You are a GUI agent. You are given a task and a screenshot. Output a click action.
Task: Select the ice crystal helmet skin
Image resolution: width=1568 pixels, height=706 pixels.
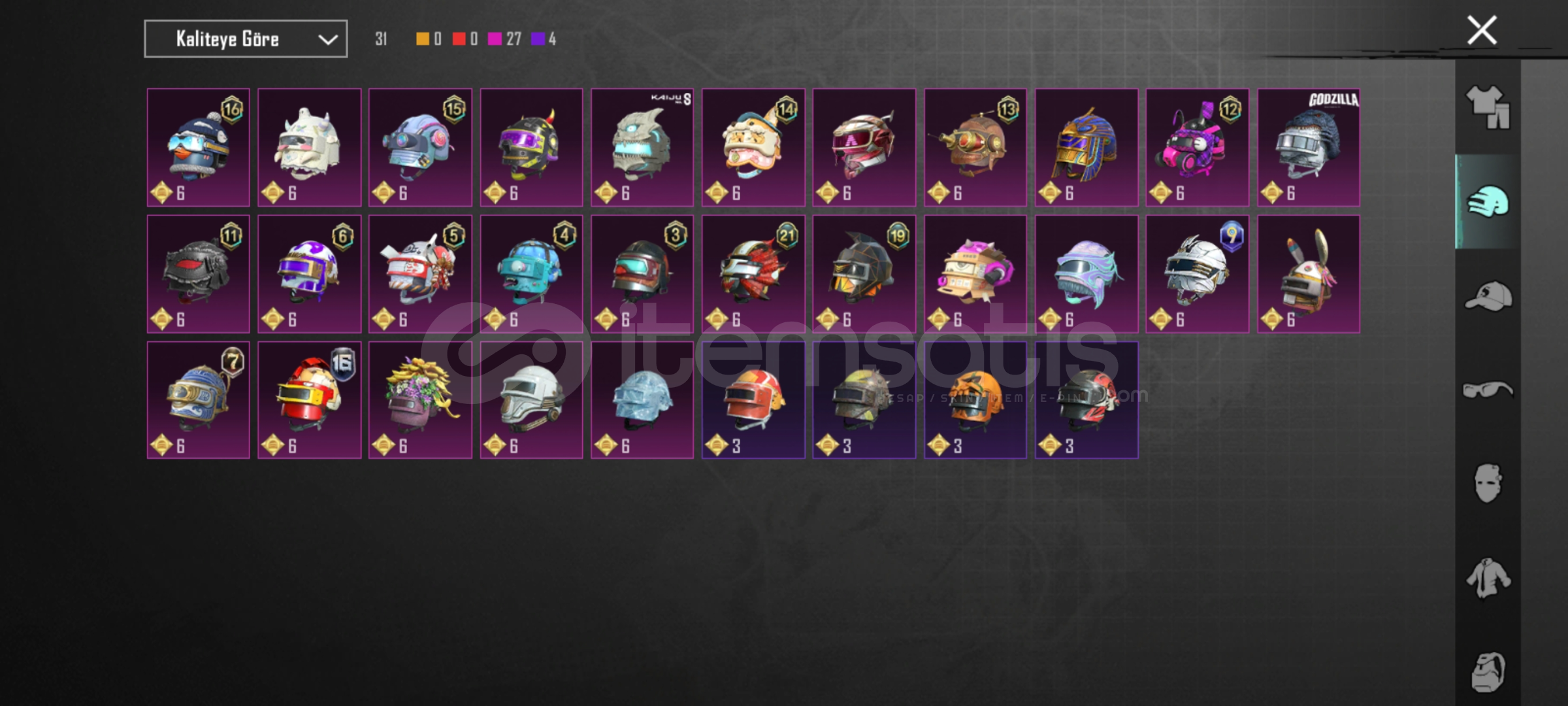click(x=642, y=400)
